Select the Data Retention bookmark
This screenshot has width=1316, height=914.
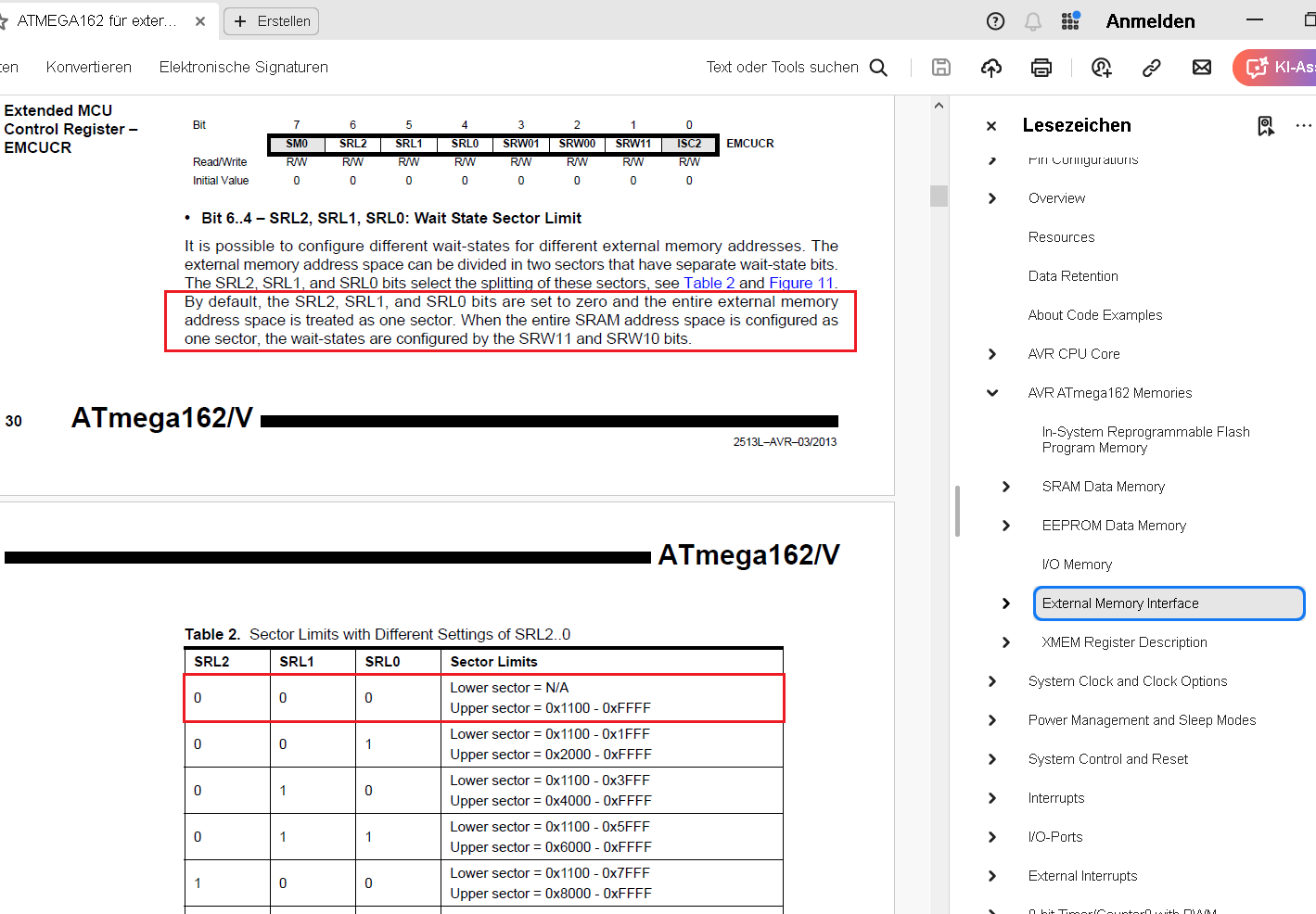click(1073, 276)
